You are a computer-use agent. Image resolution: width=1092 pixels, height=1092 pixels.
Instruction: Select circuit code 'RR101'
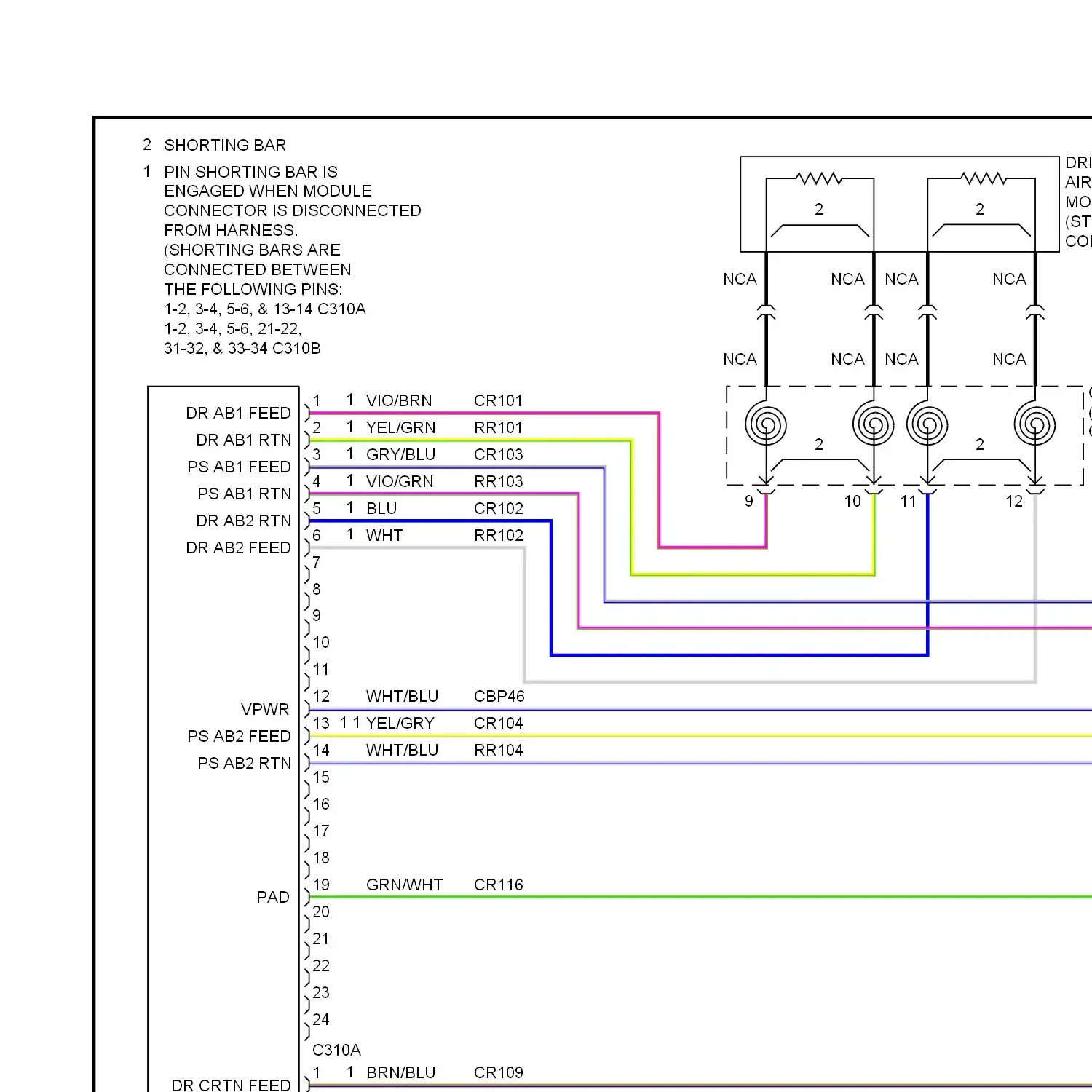click(498, 427)
